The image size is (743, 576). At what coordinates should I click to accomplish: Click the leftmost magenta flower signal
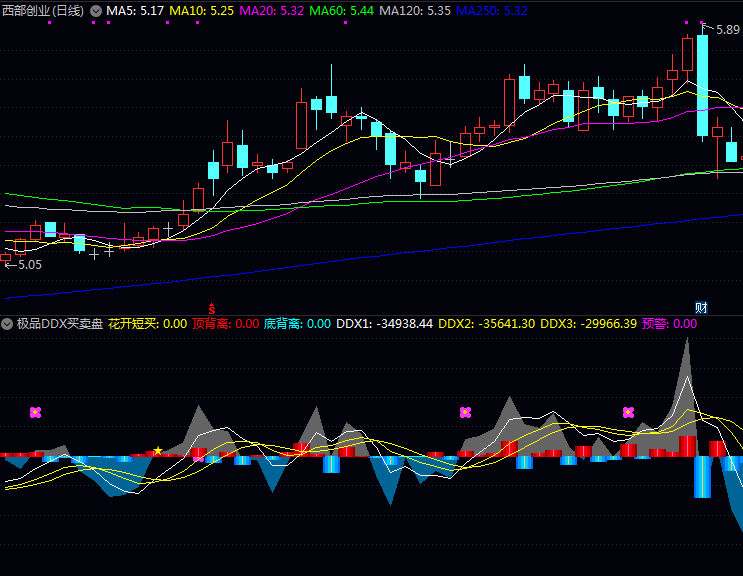point(36,412)
